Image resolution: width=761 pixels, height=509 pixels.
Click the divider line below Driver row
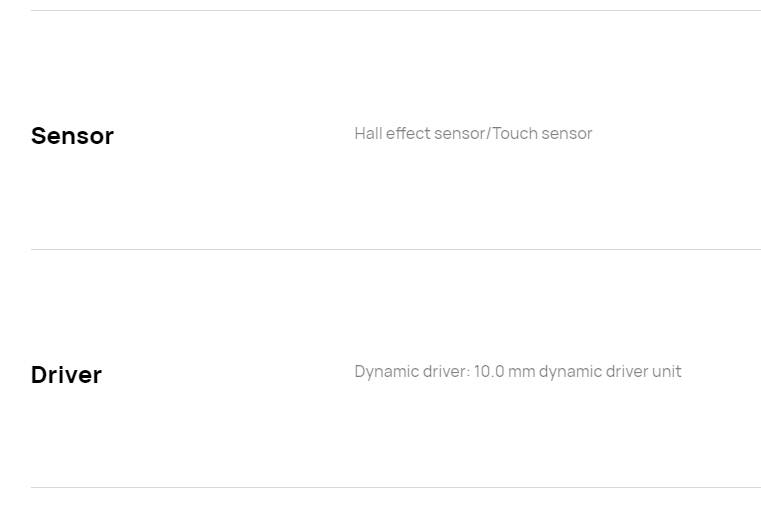(396, 487)
